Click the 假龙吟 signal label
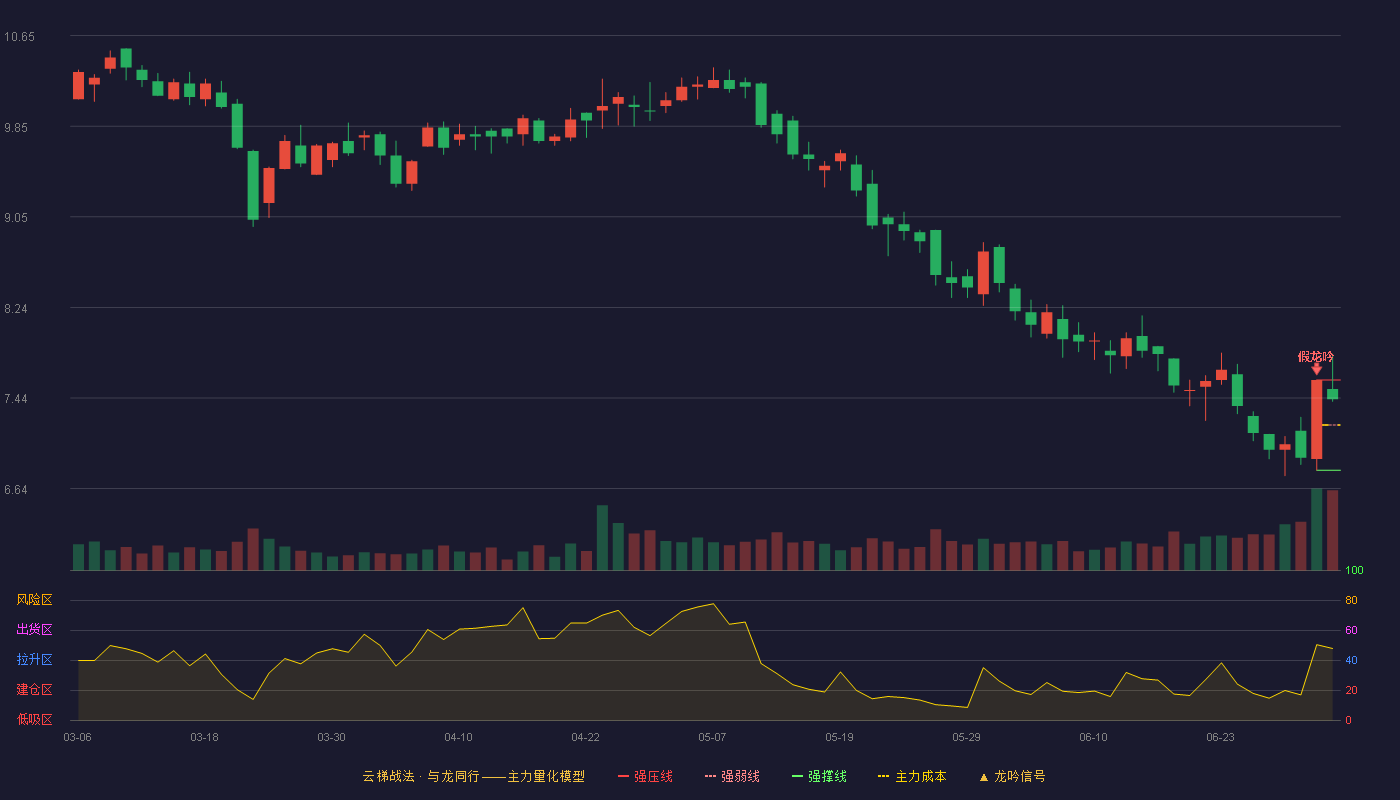 pyautogui.click(x=1316, y=357)
